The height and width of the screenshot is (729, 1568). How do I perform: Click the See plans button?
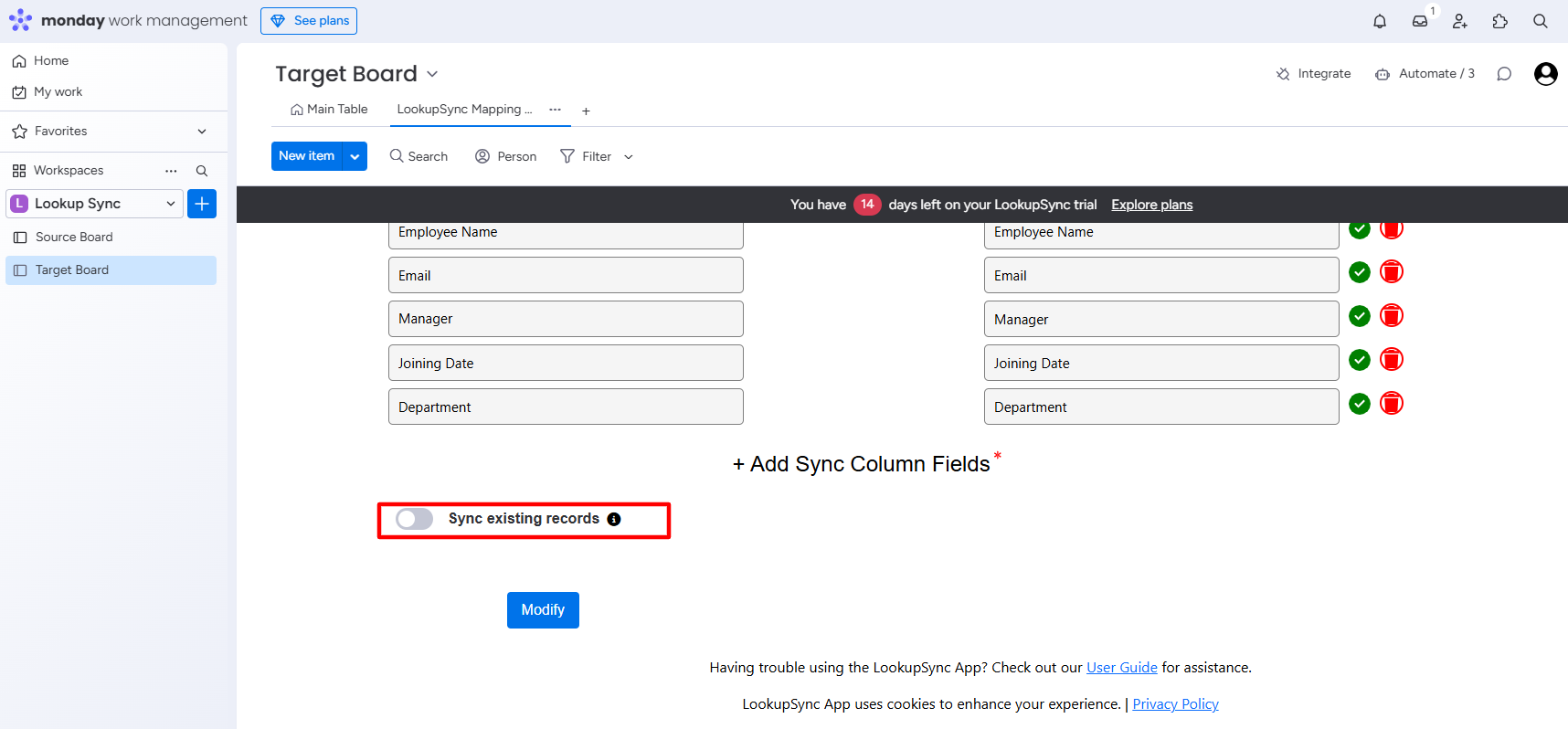[x=309, y=21]
